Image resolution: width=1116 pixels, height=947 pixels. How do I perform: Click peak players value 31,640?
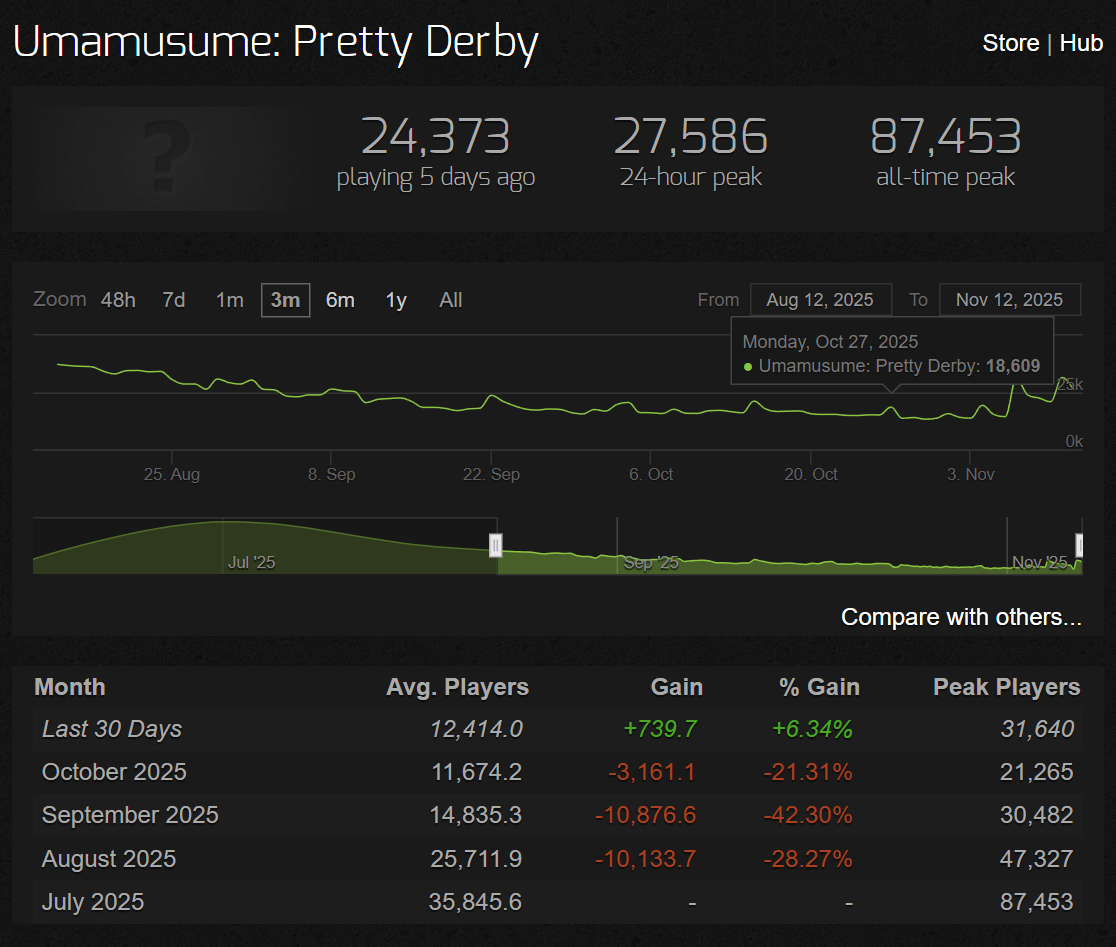pyautogui.click(x=1037, y=729)
